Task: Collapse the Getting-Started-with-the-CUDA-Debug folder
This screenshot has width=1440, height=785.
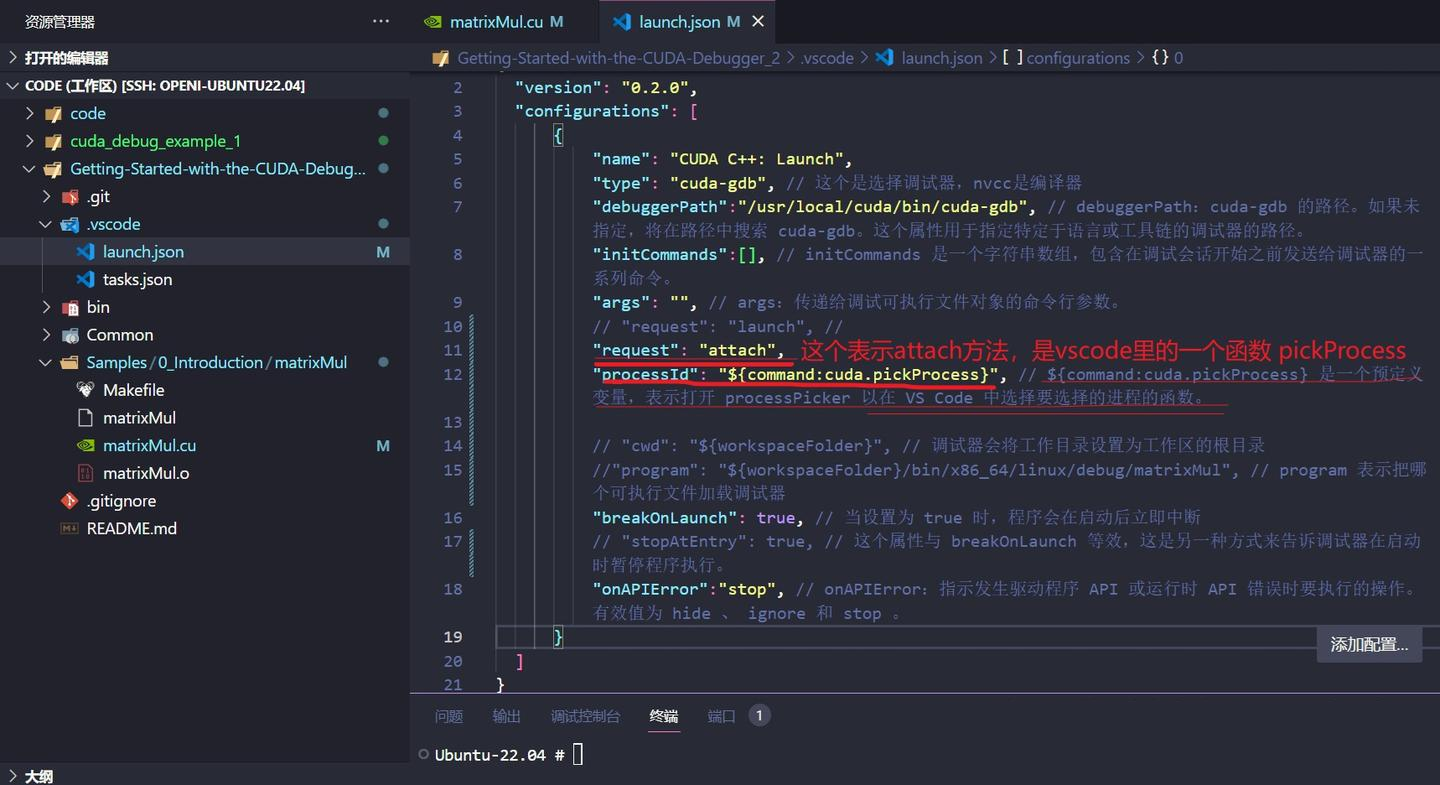Action: (x=30, y=169)
